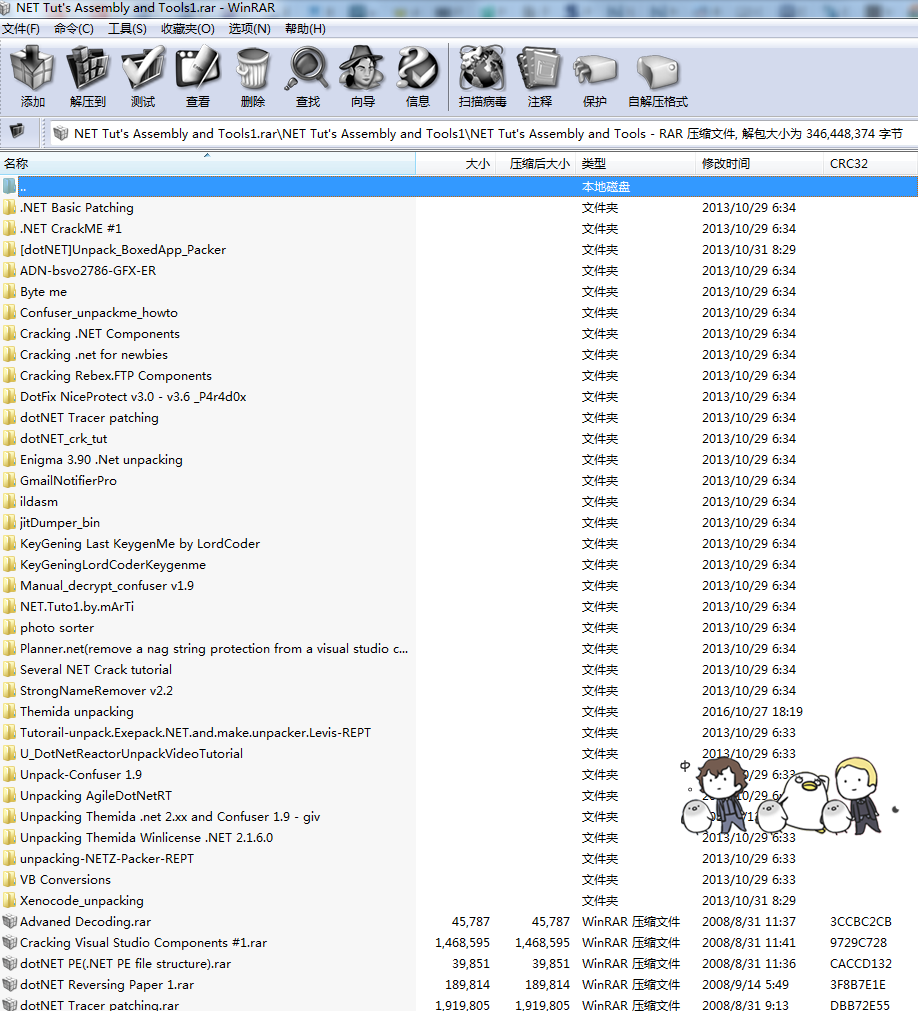Click the up-one-level icon beside address bar

(17, 131)
